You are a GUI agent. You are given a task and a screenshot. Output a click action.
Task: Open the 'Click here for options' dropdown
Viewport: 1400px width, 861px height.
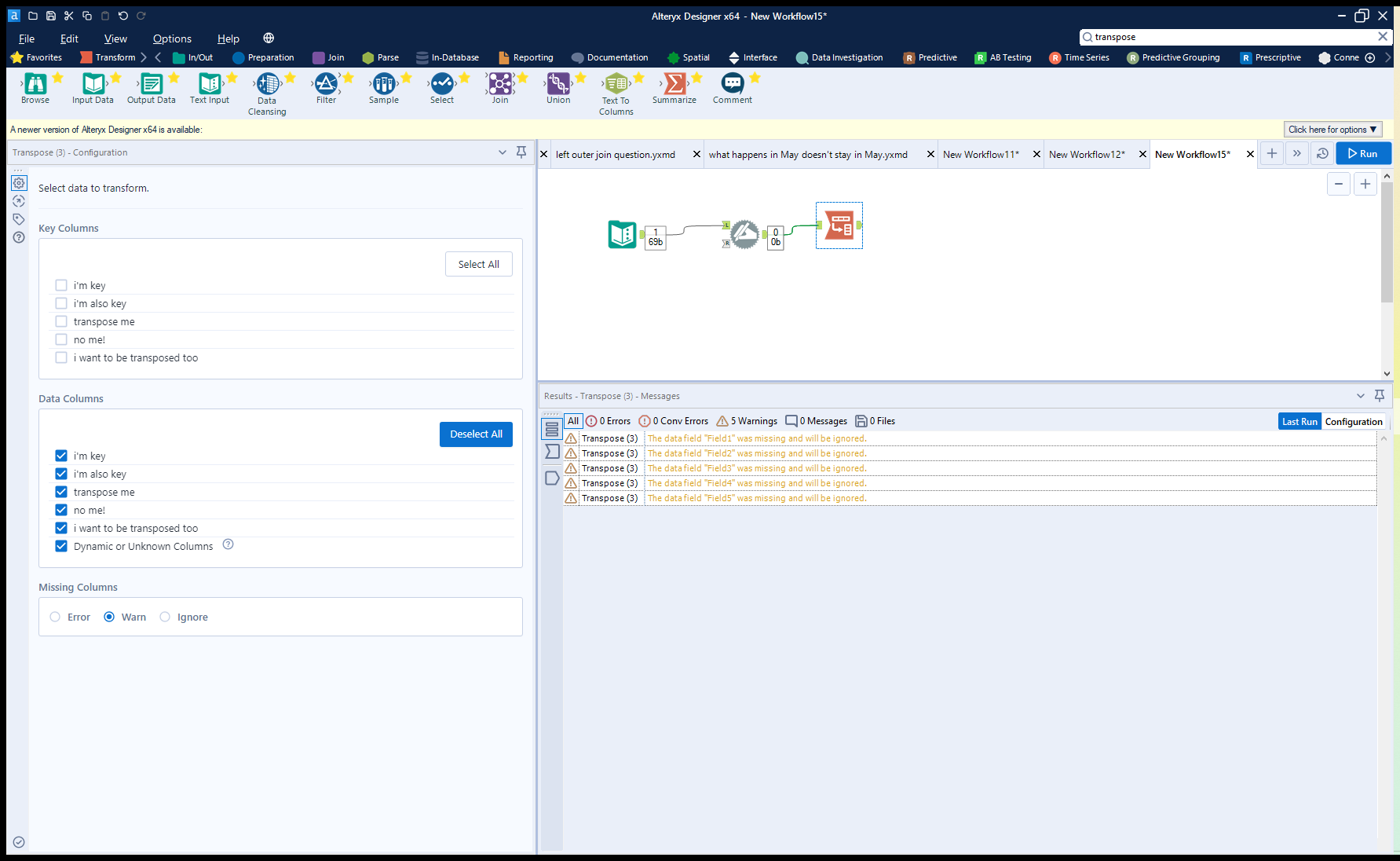1332,129
